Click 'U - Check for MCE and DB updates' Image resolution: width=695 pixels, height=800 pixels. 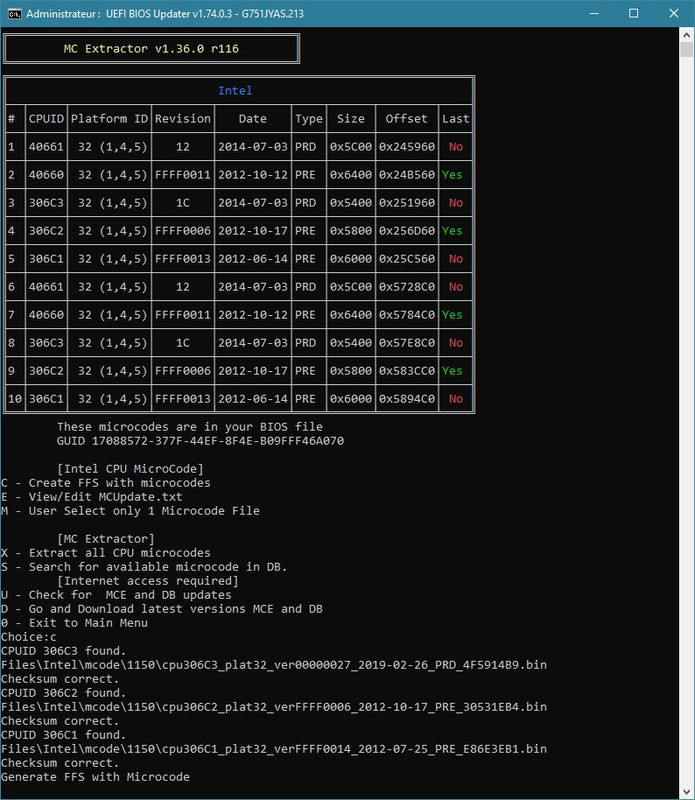click(116, 595)
